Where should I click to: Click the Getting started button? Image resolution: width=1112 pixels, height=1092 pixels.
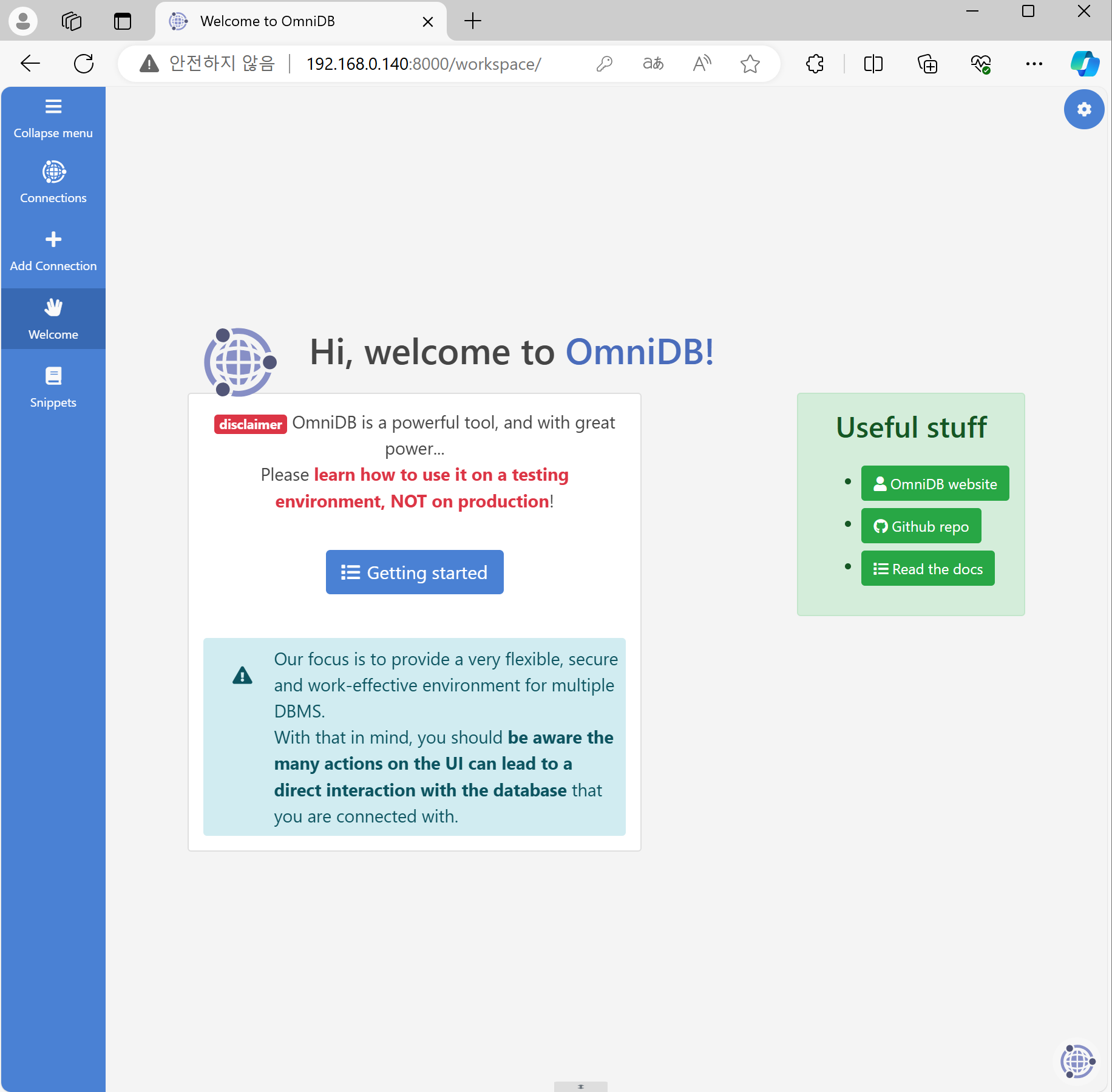pyautogui.click(x=415, y=572)
